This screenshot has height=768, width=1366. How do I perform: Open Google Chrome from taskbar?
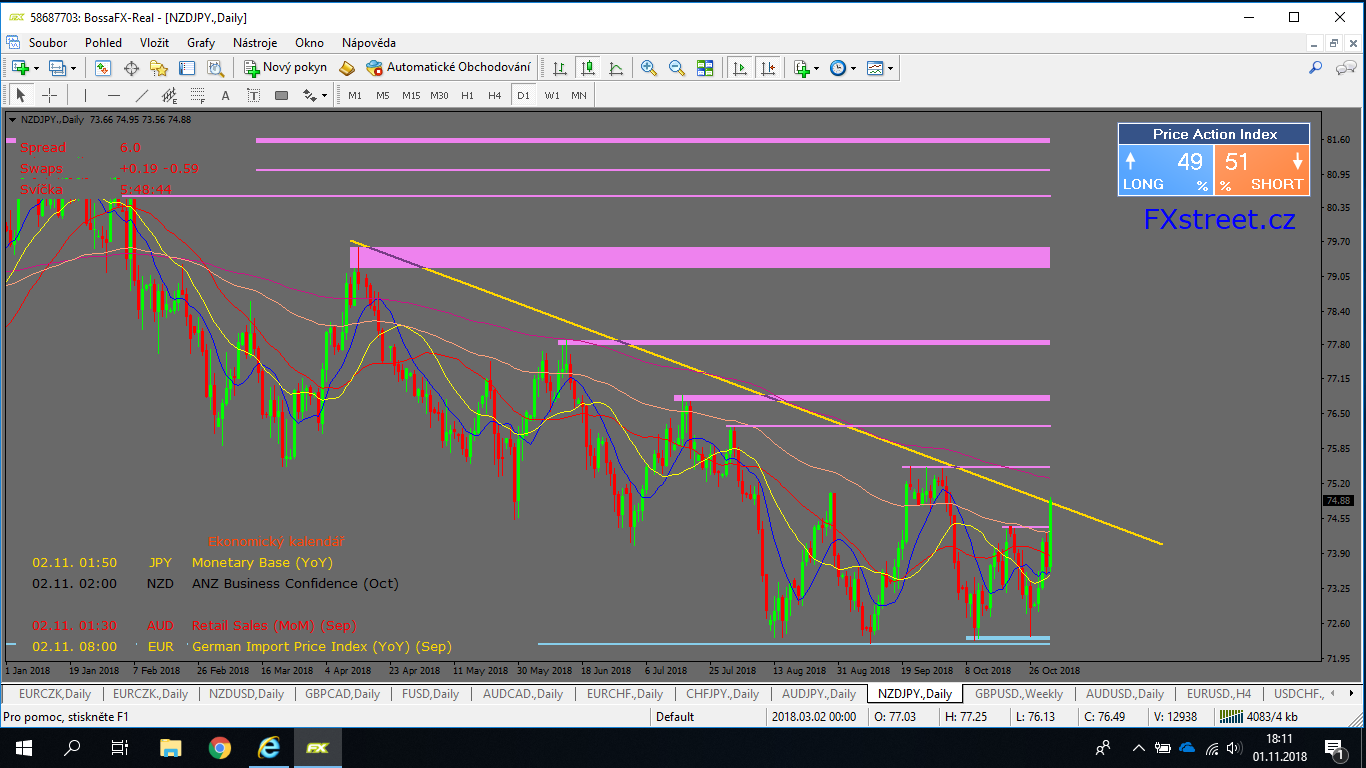coord(219,747)
